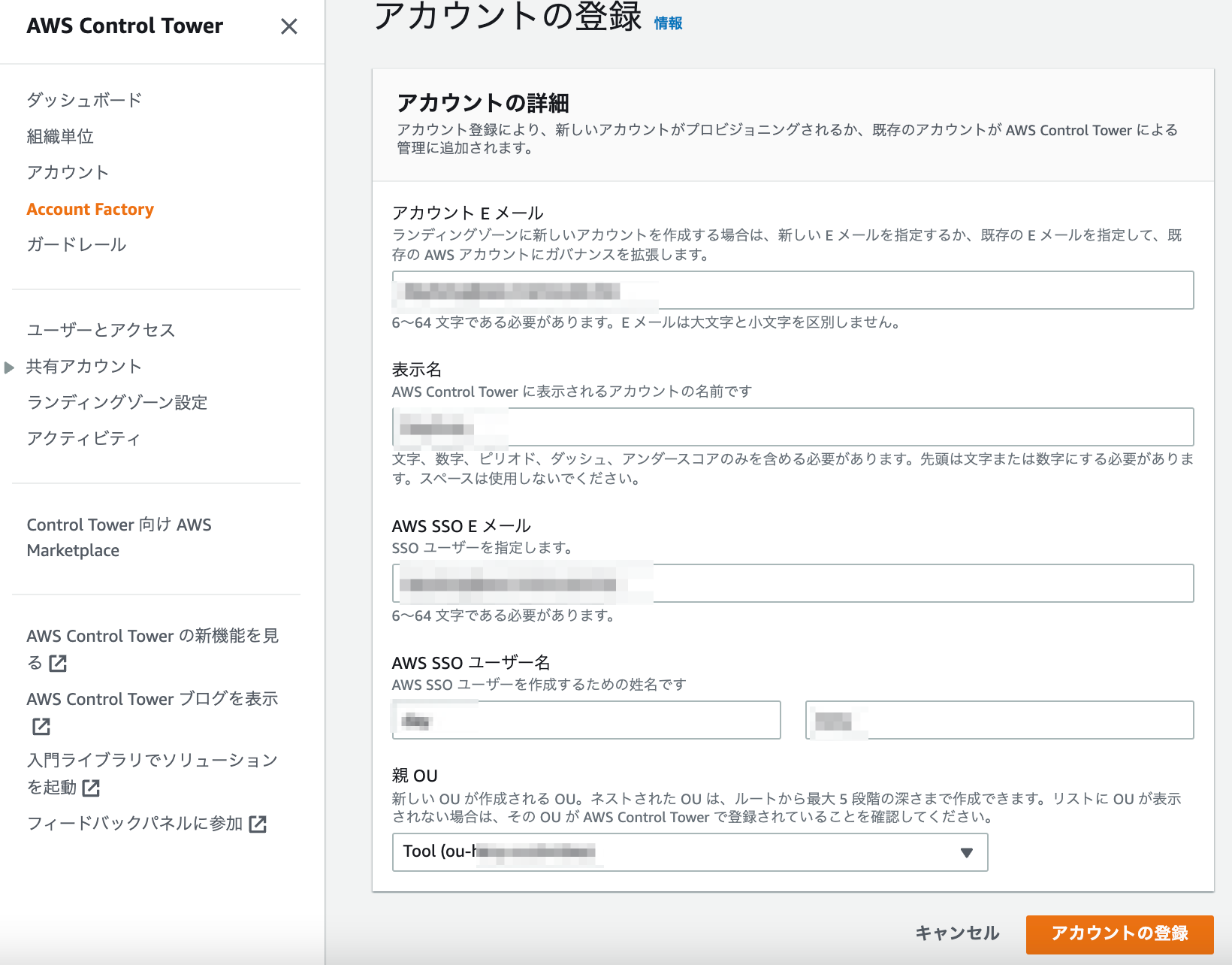1232x965 pixels.
Task: Open AWS Control Tower の新機能を見る link
Action: 152,649
